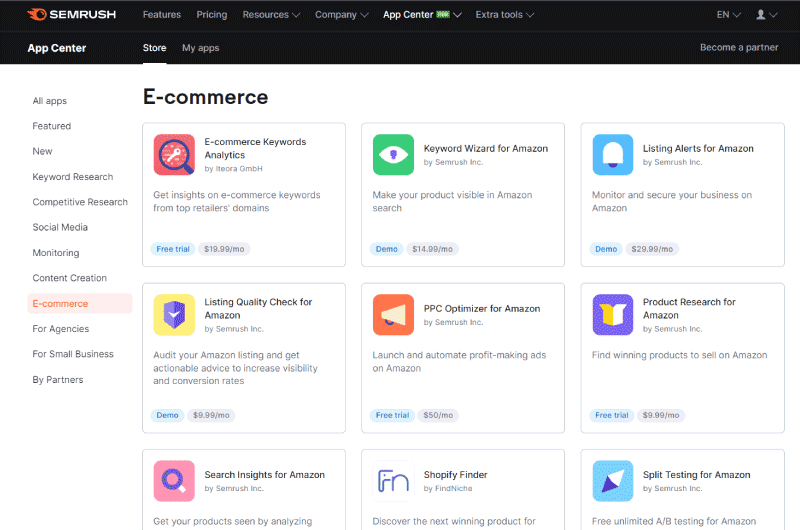Click the $9.99/mo price on Product Research

point(661,415)
